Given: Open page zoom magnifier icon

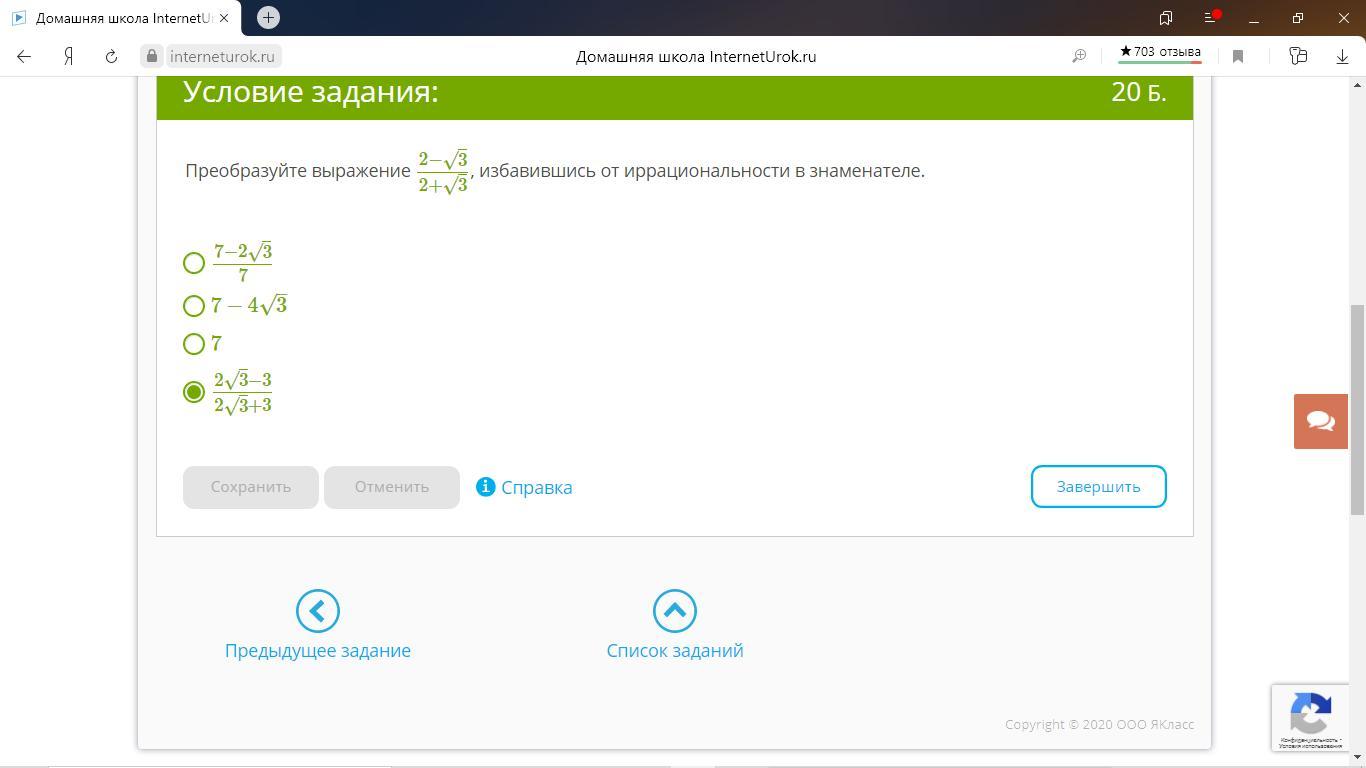Looking at the screenshot, I should (x=1079, y=56).
